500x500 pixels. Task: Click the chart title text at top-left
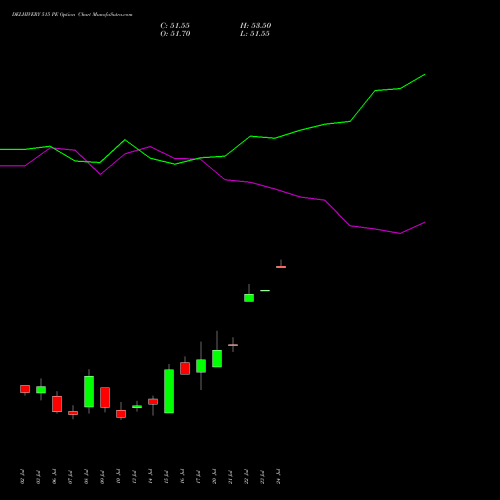click(x=72, y=15)
